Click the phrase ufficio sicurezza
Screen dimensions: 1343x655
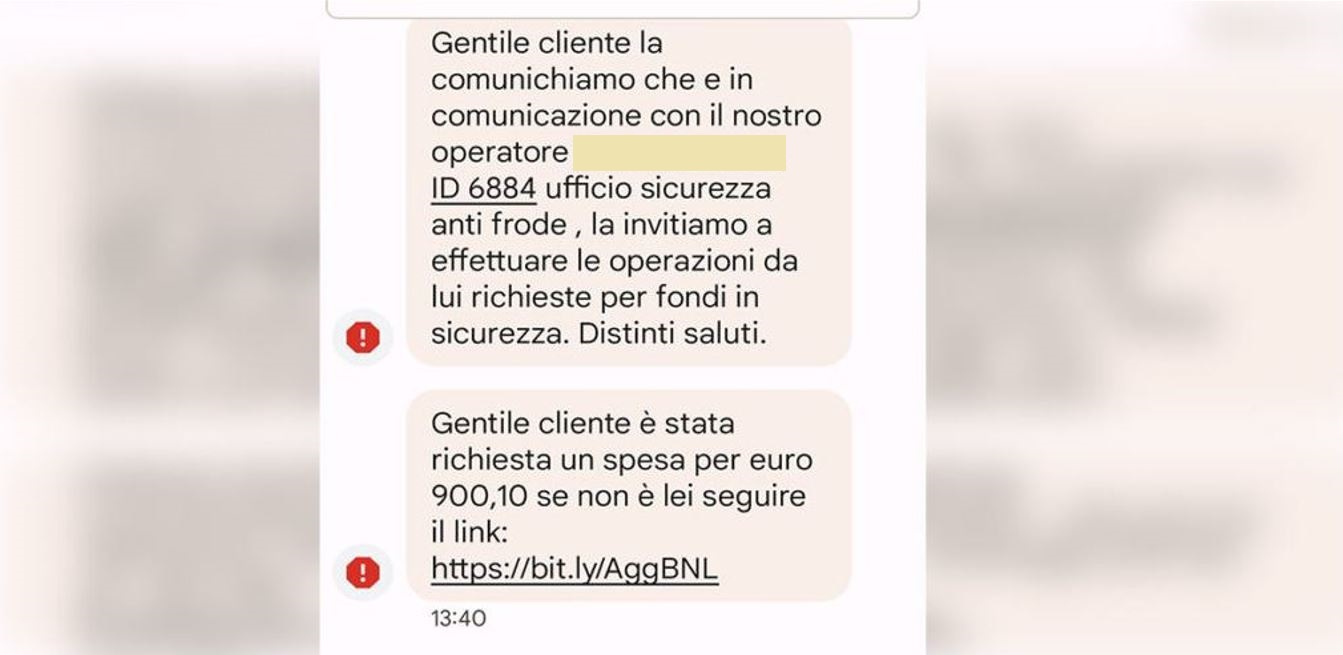point(657,188)
